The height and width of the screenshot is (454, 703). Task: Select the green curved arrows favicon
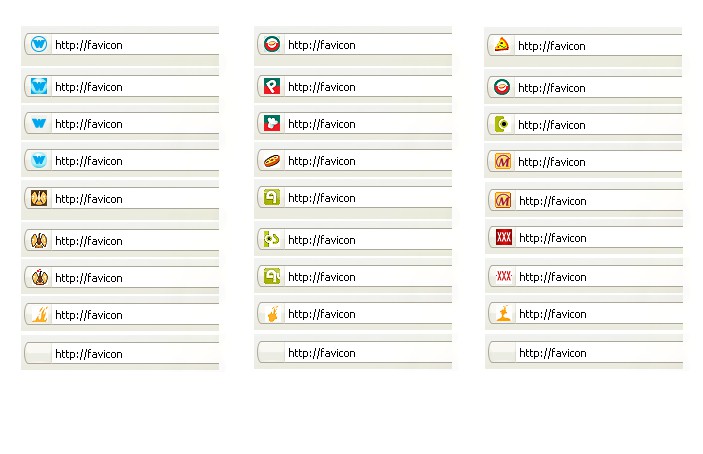pos(271,240)
